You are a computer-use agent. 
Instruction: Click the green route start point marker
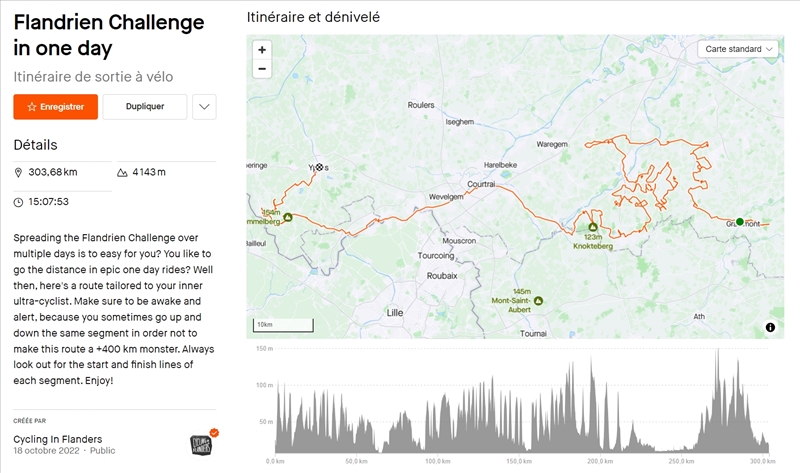pyautogui.click(x=740, y=222)
